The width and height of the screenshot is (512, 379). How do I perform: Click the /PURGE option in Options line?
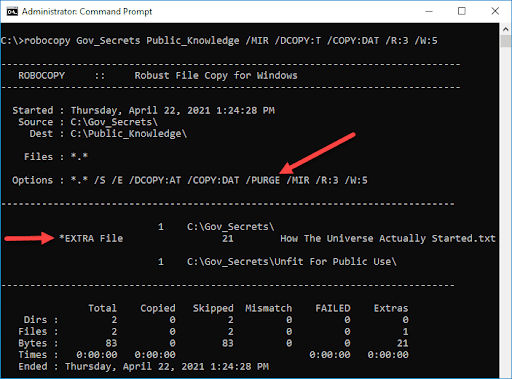click(263, 180)
